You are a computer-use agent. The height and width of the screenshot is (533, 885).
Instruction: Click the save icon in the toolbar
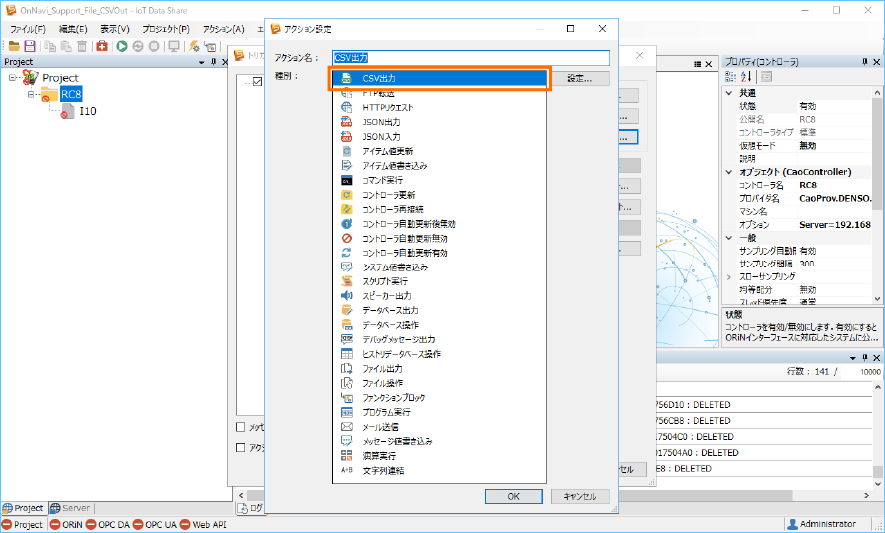click(x=30, y=46)
